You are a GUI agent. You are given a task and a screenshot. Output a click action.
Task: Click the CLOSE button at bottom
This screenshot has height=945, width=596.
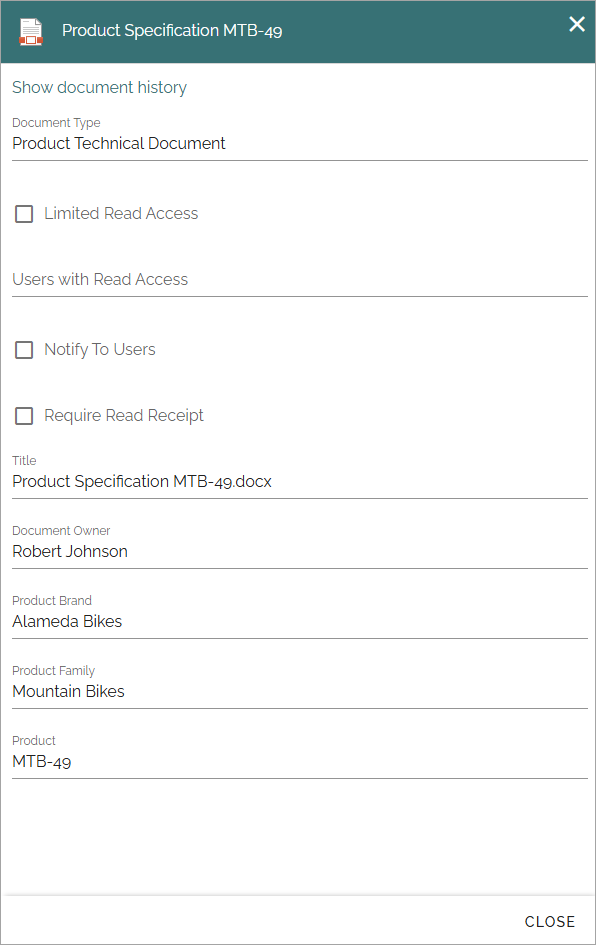click(550, 921)
